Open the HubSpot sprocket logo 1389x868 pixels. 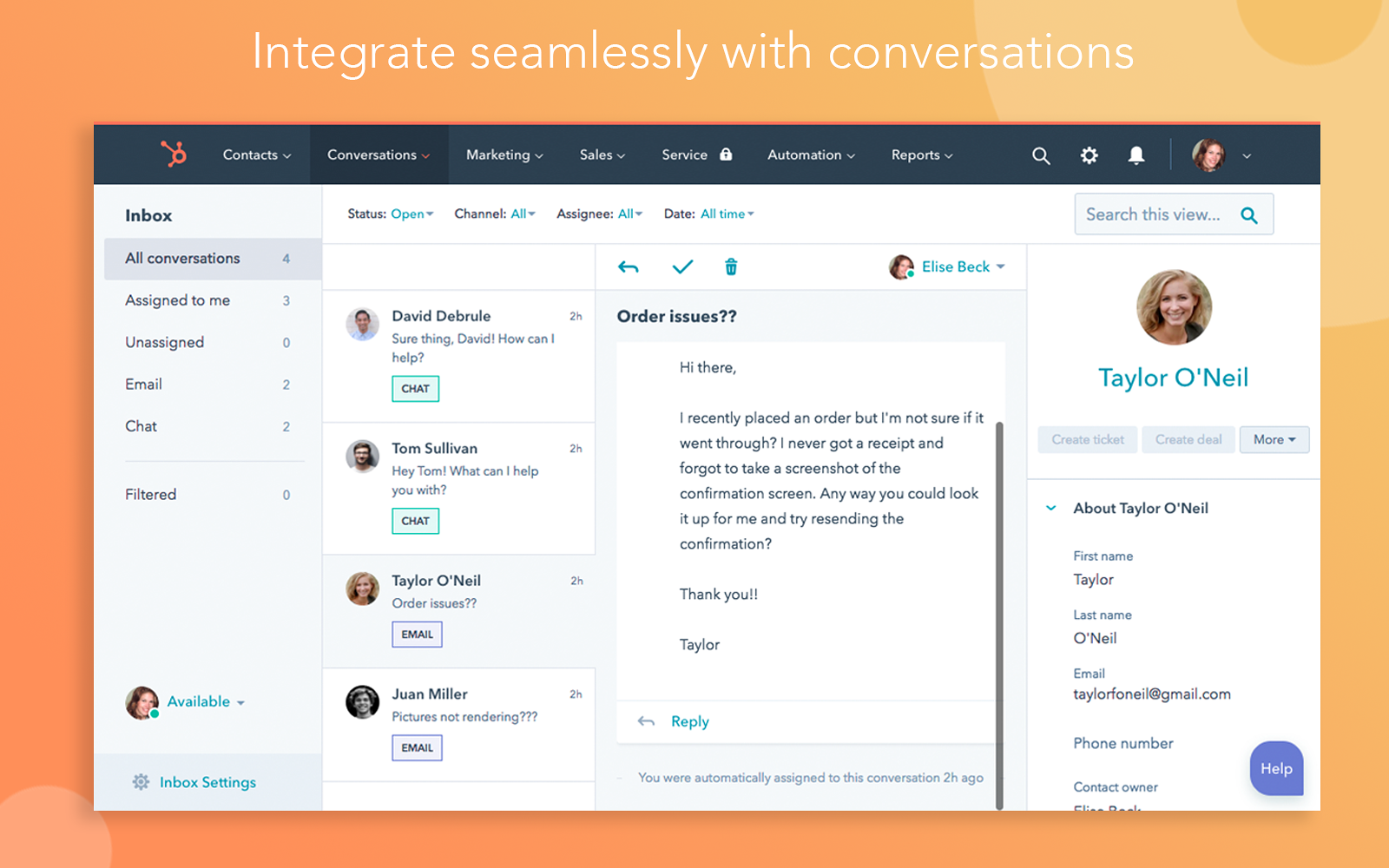pyautogui.click(x=173, y=155)
